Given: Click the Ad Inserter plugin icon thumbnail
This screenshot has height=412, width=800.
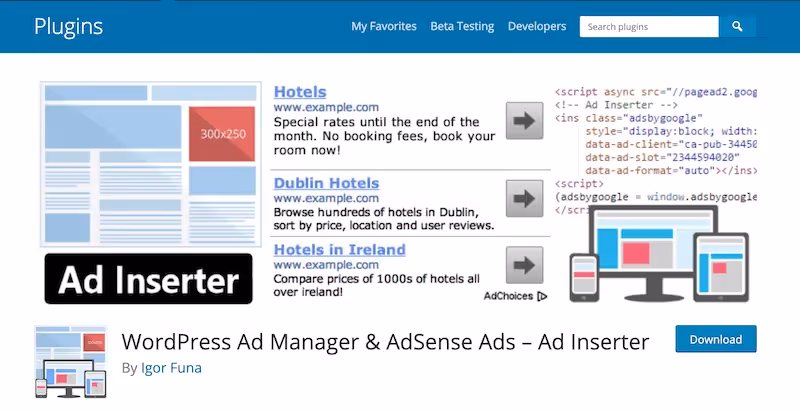Looking at the screenshot, I should click(70, 362).
